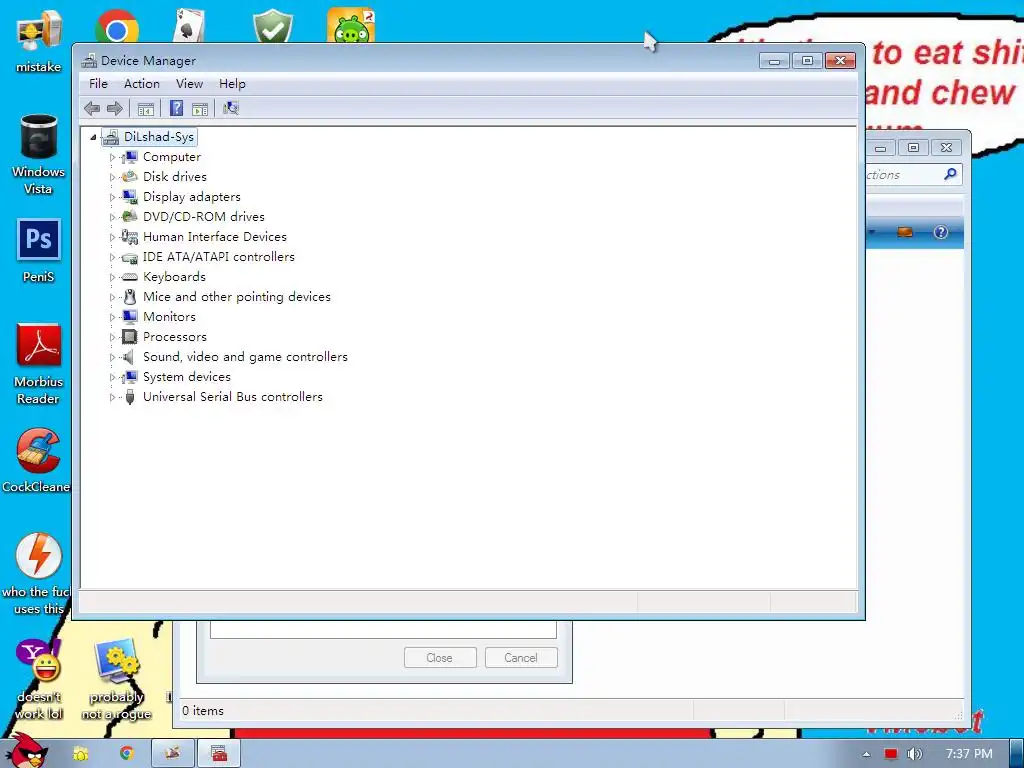Click the 7:37 PM clock
1024x768 pixels.
969,754
